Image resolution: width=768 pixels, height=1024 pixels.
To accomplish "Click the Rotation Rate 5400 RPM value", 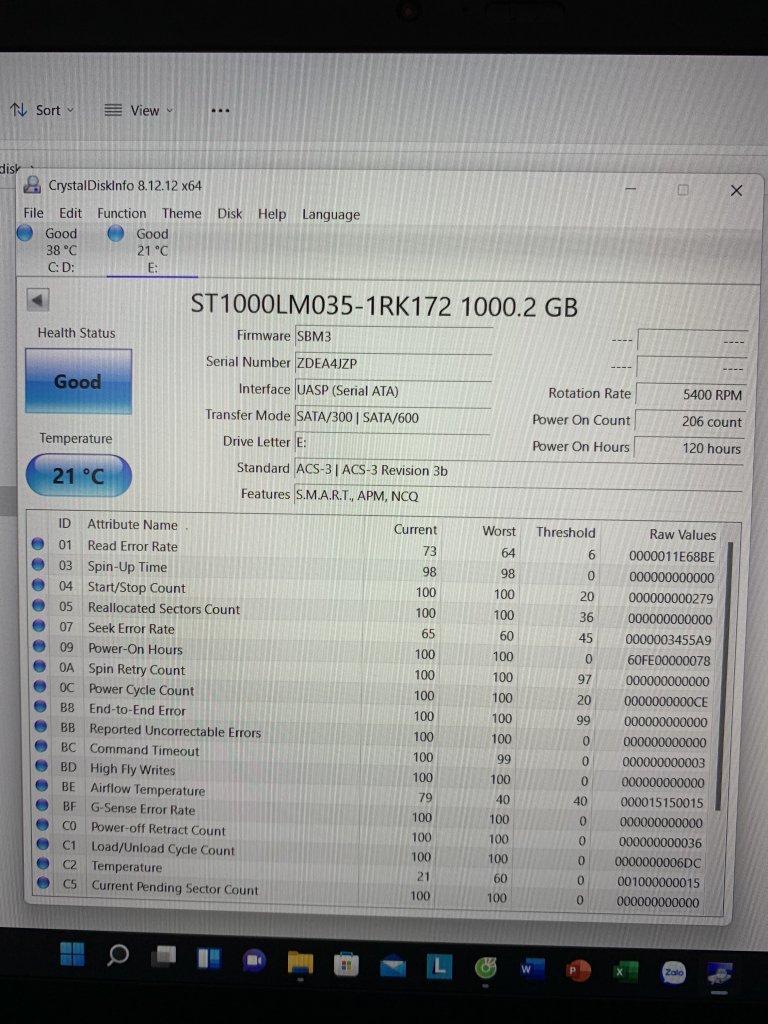I will point(690,394).
